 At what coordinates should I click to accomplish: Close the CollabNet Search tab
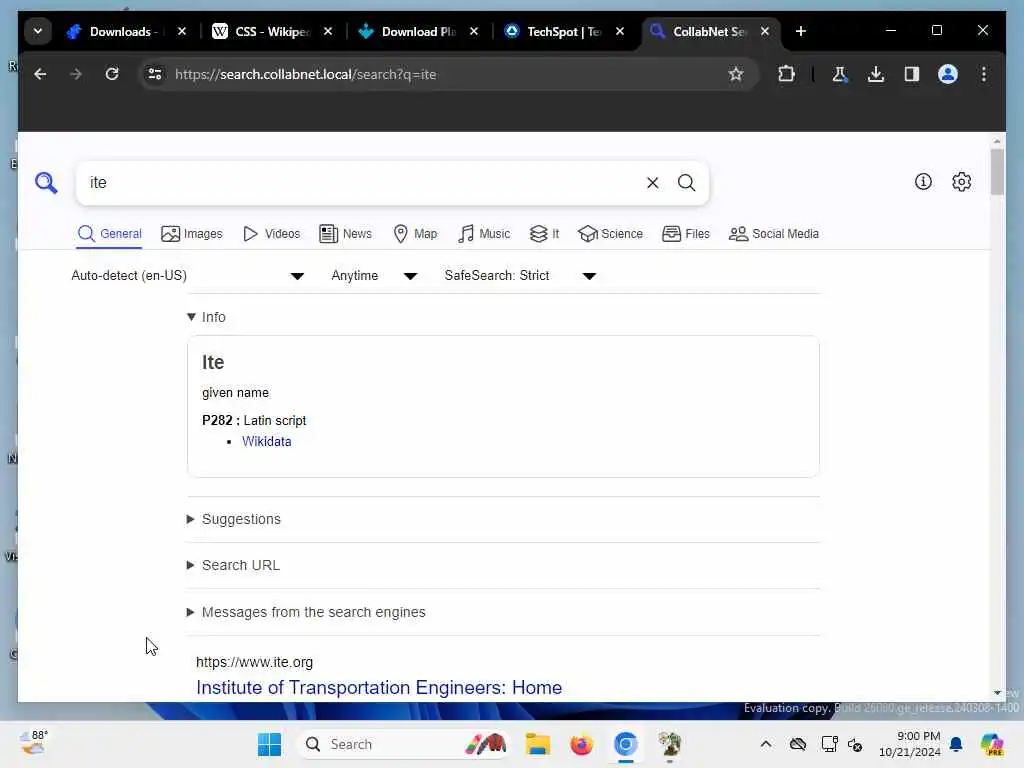(x=765, y=31)
